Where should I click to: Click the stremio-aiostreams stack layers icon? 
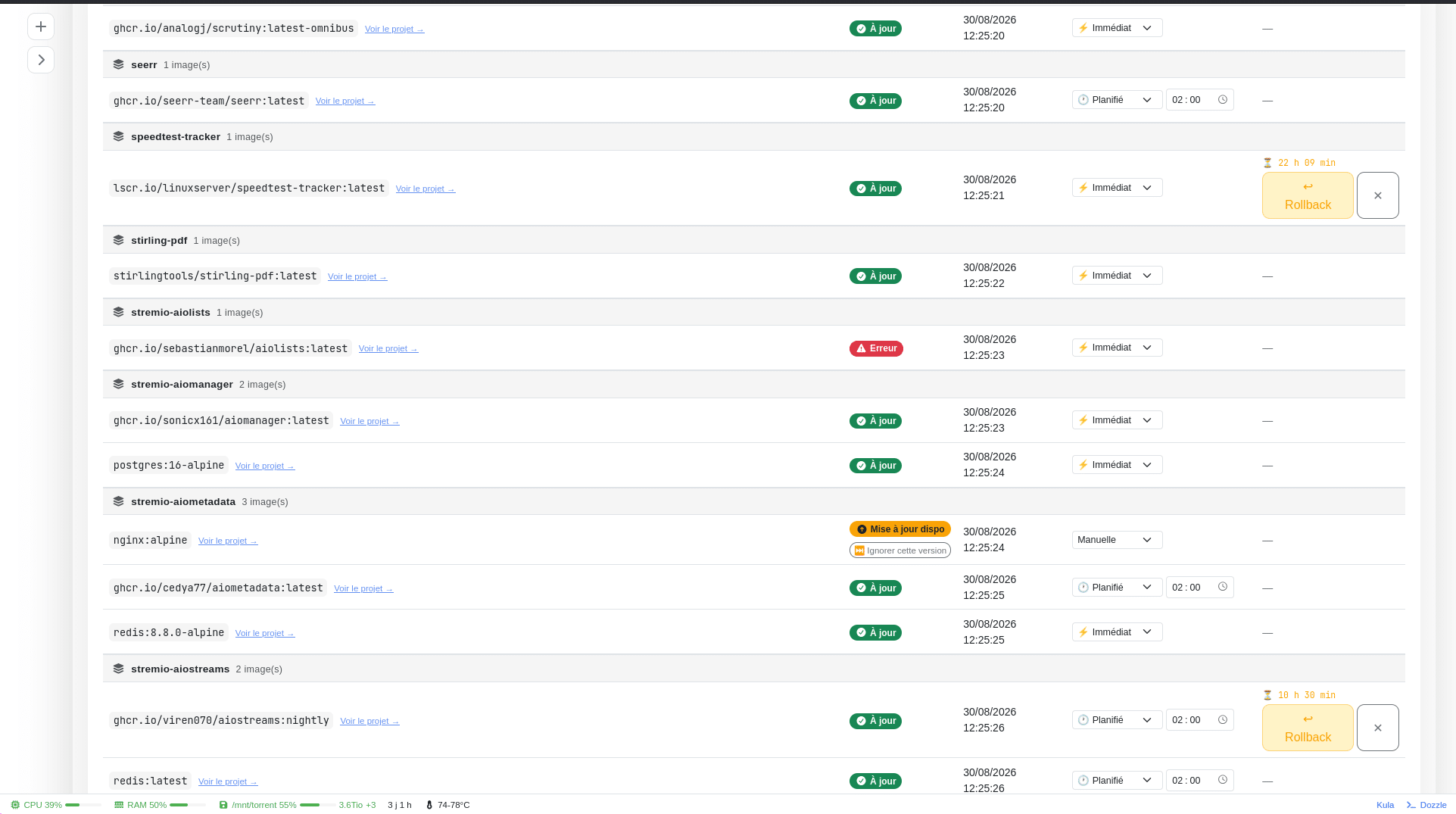tap(118, 669)
